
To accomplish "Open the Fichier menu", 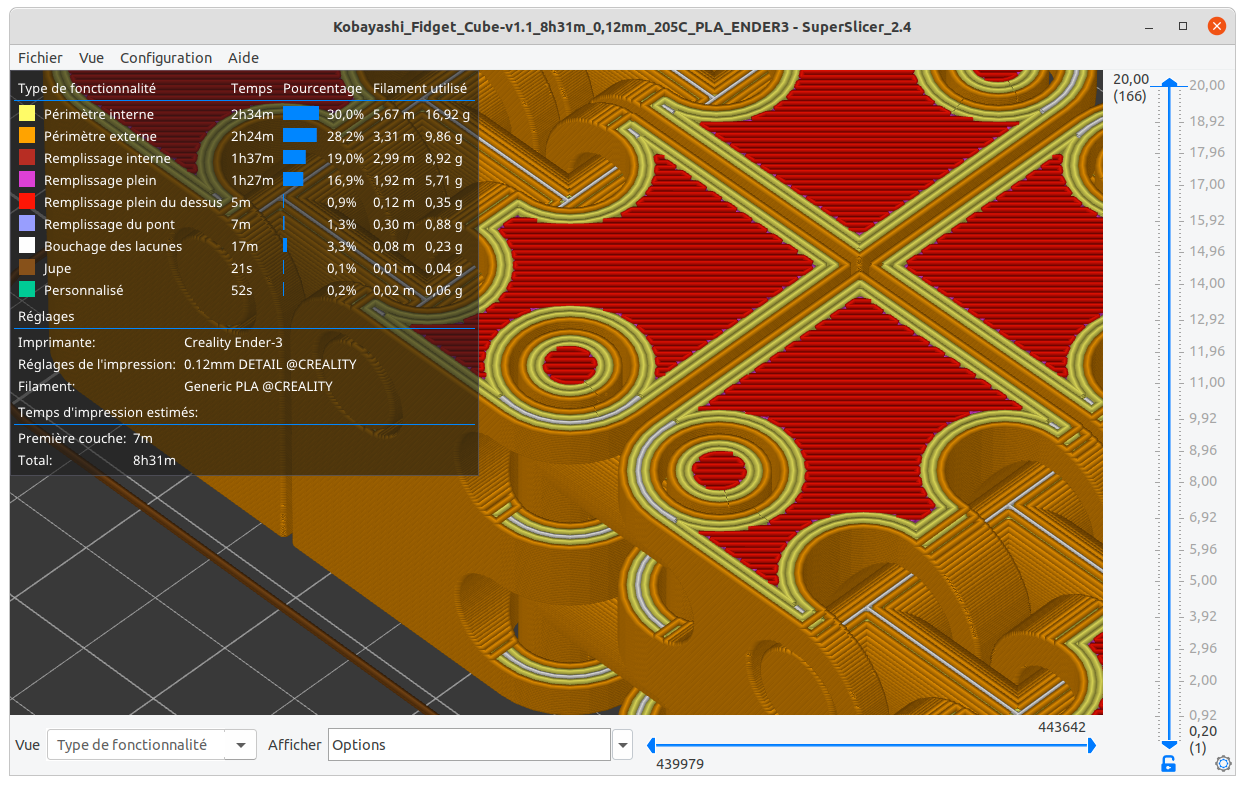I will click(40, 58).
